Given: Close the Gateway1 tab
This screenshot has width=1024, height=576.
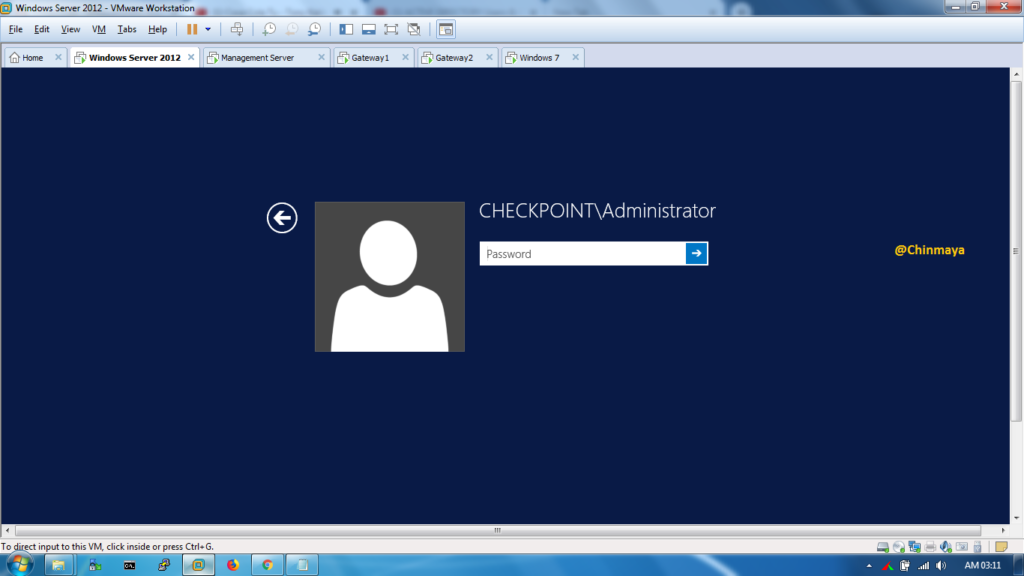Looking at the screenshot, I should (406, 57).
